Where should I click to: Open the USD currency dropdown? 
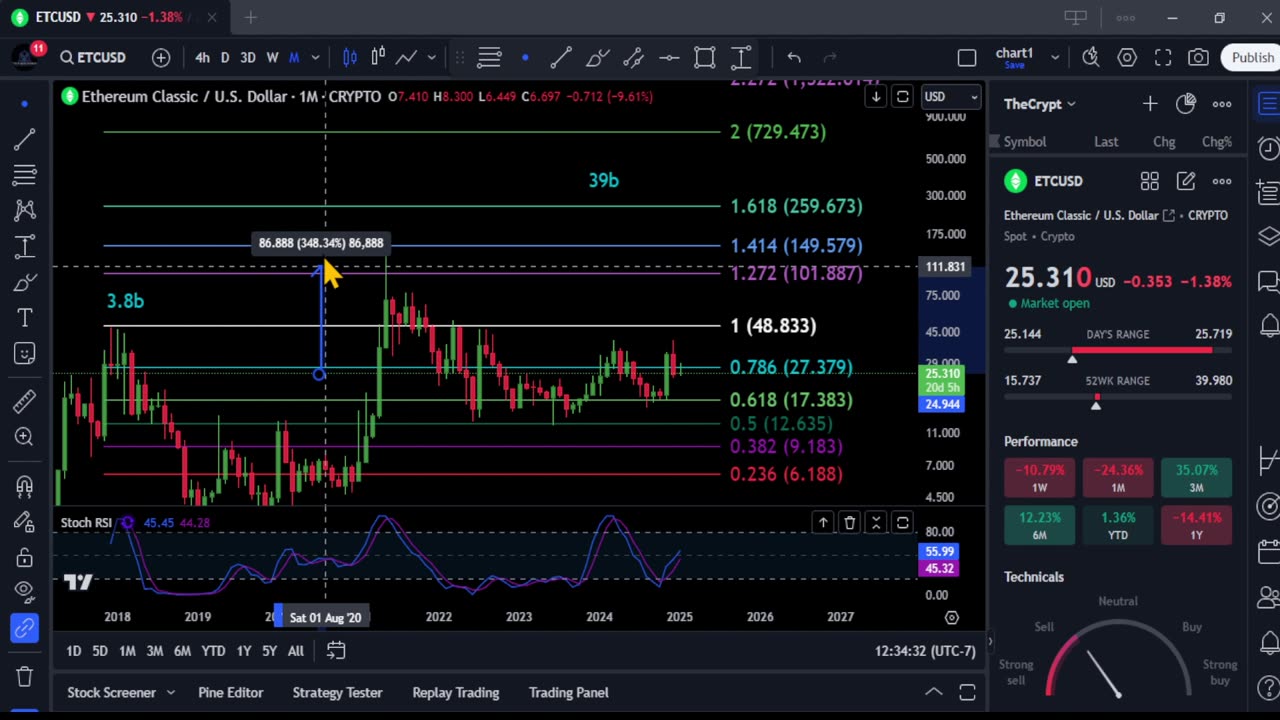[949, 97]
